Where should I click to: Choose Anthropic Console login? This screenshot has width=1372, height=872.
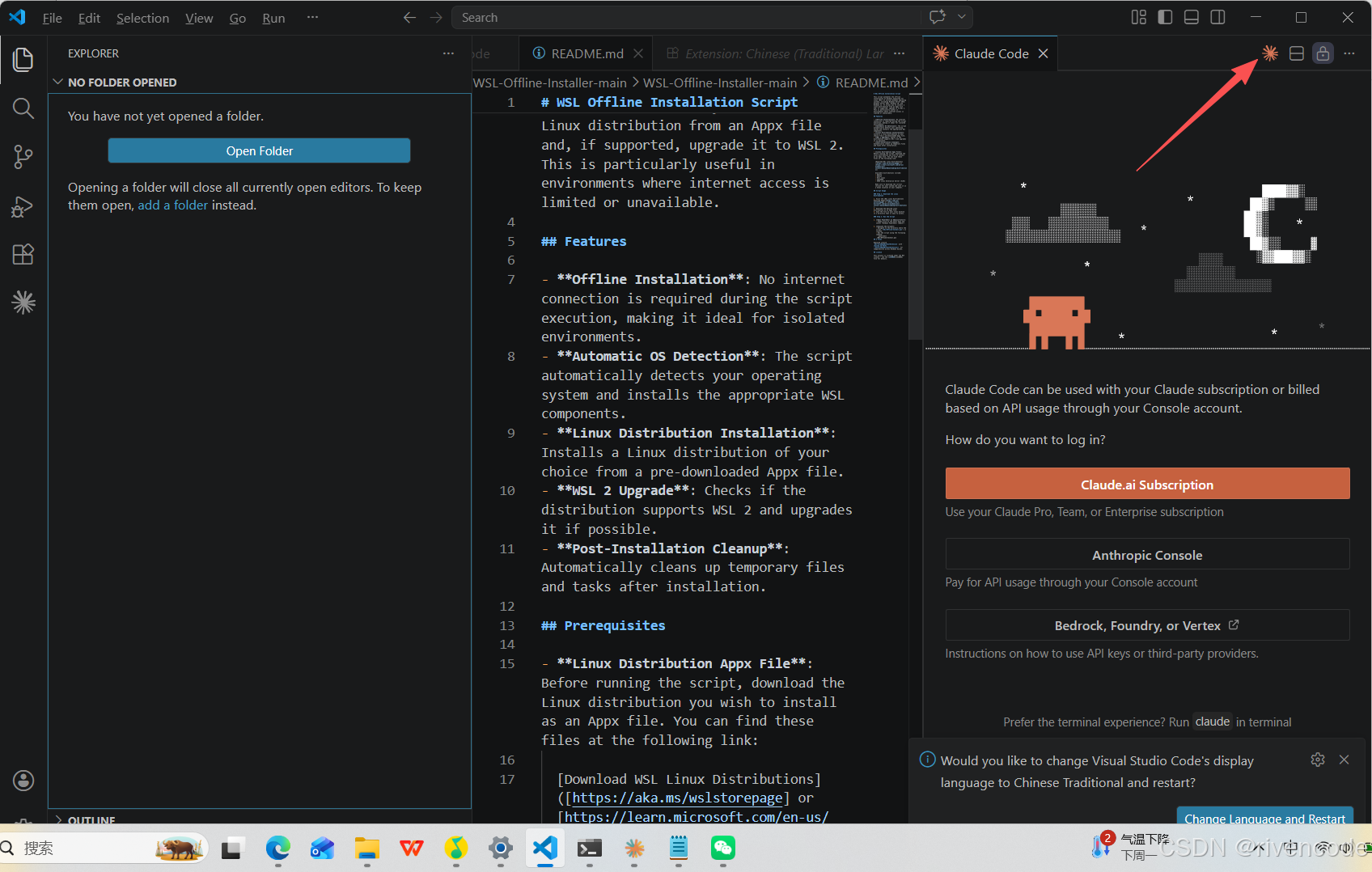1147,554
